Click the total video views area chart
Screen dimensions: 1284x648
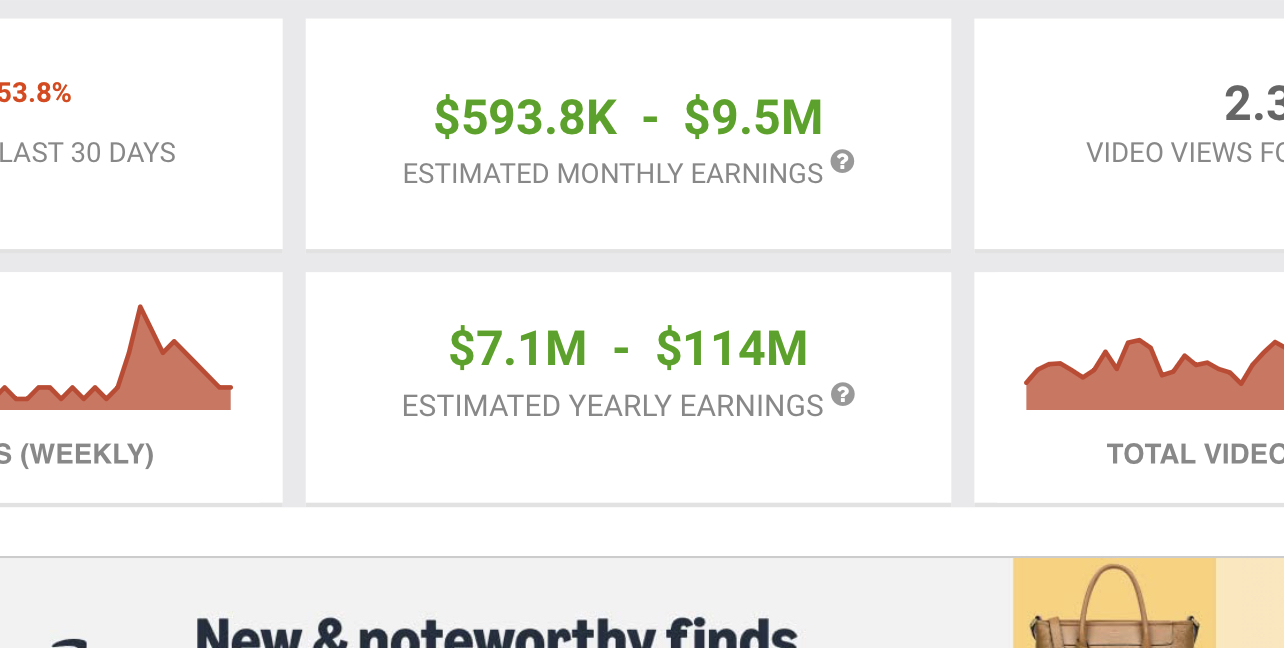pyautogui.click(x=1155, y=376)
